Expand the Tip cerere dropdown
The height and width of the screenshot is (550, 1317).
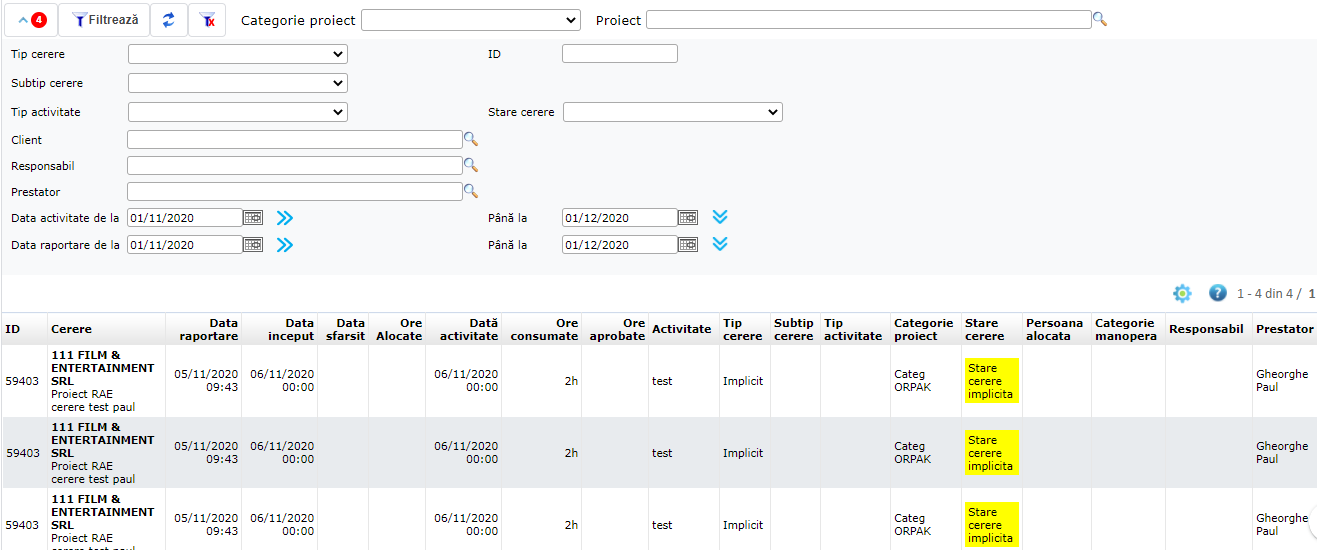tap(237, 54)
